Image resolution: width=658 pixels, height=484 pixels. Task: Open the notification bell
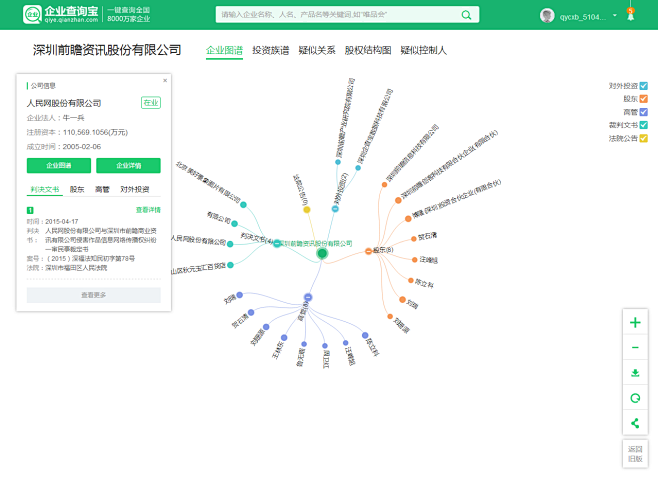[x=630, y=15]
